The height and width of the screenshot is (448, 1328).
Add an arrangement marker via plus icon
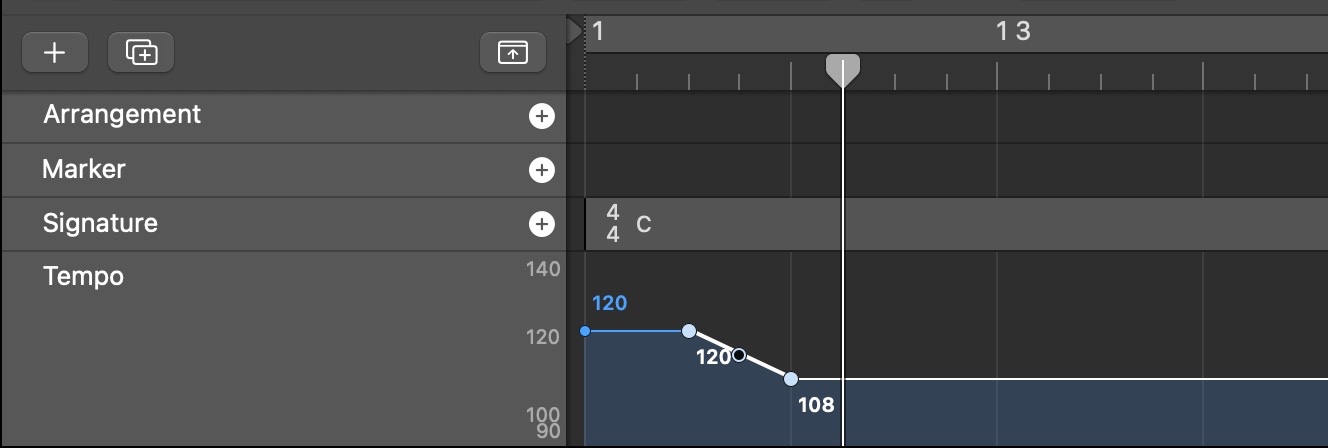[541, 117]
